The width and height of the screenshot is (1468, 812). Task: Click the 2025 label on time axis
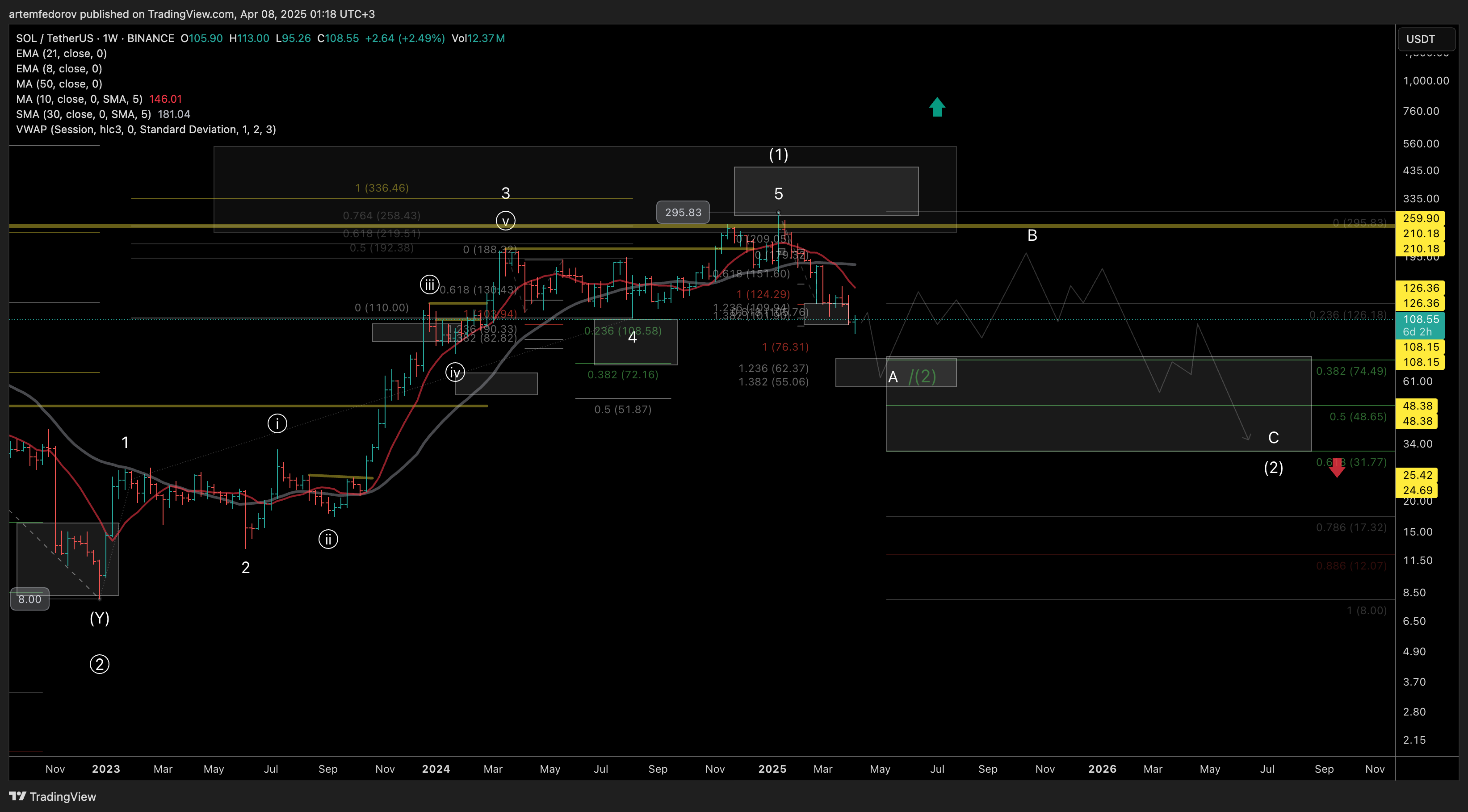point(772,769)
